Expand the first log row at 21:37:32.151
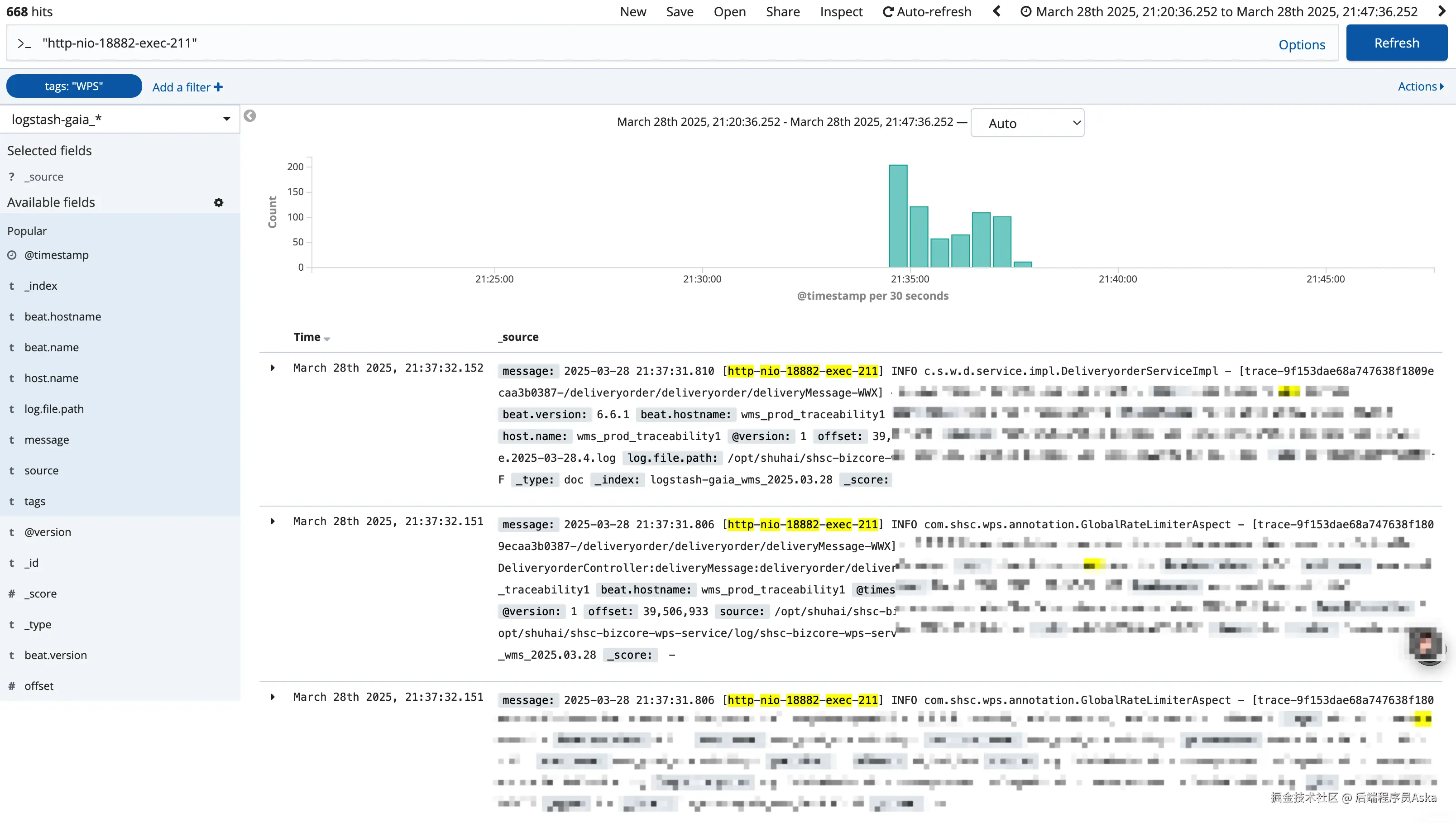This screenshot has height=823, width=1456. 273,521
